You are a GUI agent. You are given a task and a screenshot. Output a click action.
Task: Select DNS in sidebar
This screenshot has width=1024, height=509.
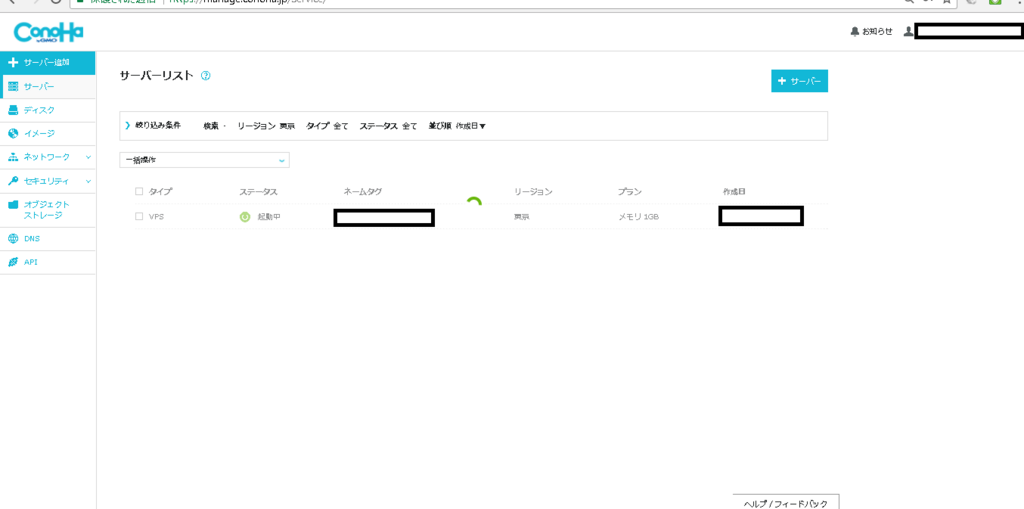coord(48,238)
